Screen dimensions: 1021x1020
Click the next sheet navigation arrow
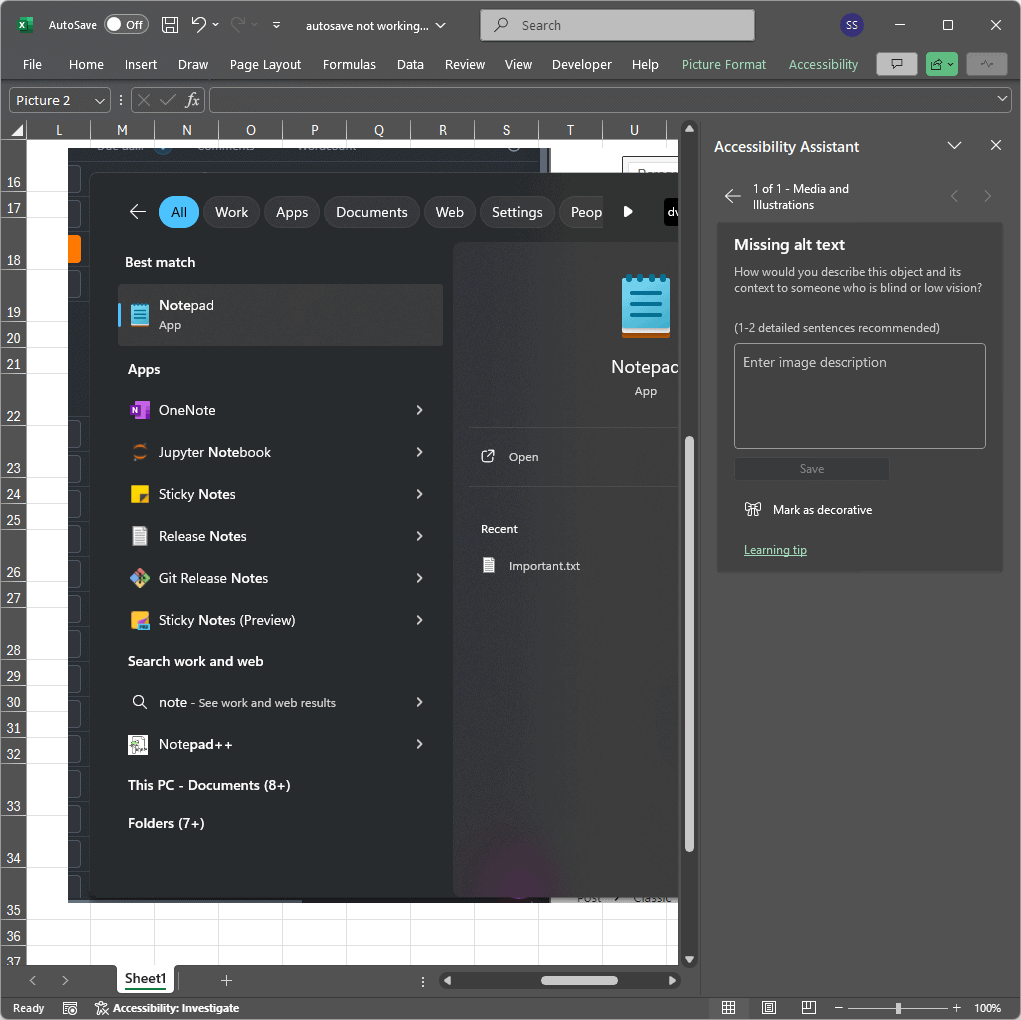pos(64,980)
